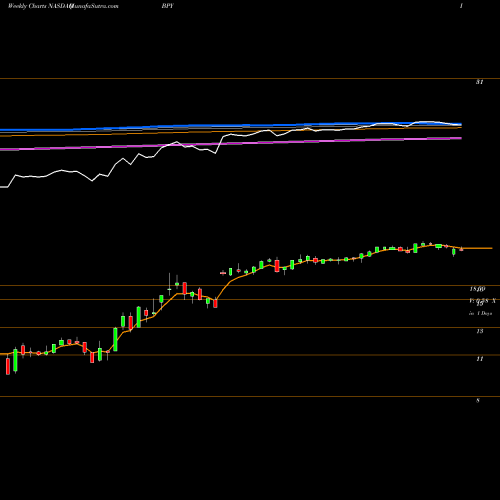Click the BPY ticker symbol at top
The width and height of the screenshot is (500, 500).
coord(167,6)
